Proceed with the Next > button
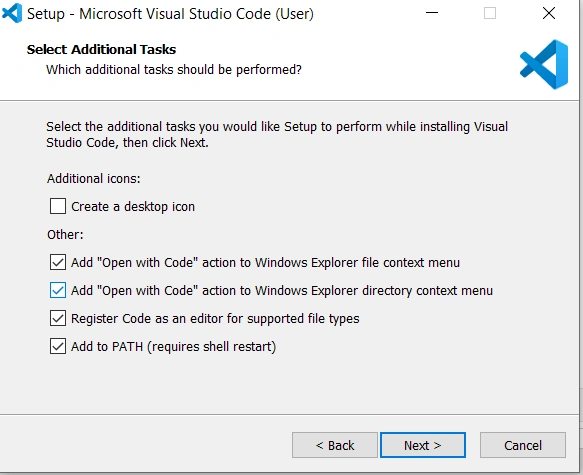 423,445
